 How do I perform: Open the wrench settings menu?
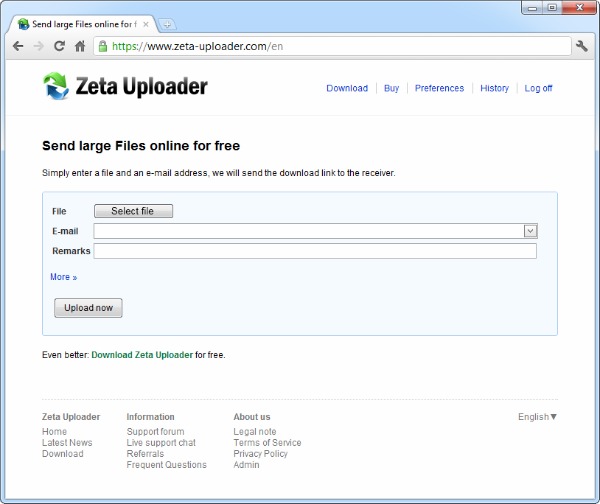[x=582, y=46]
